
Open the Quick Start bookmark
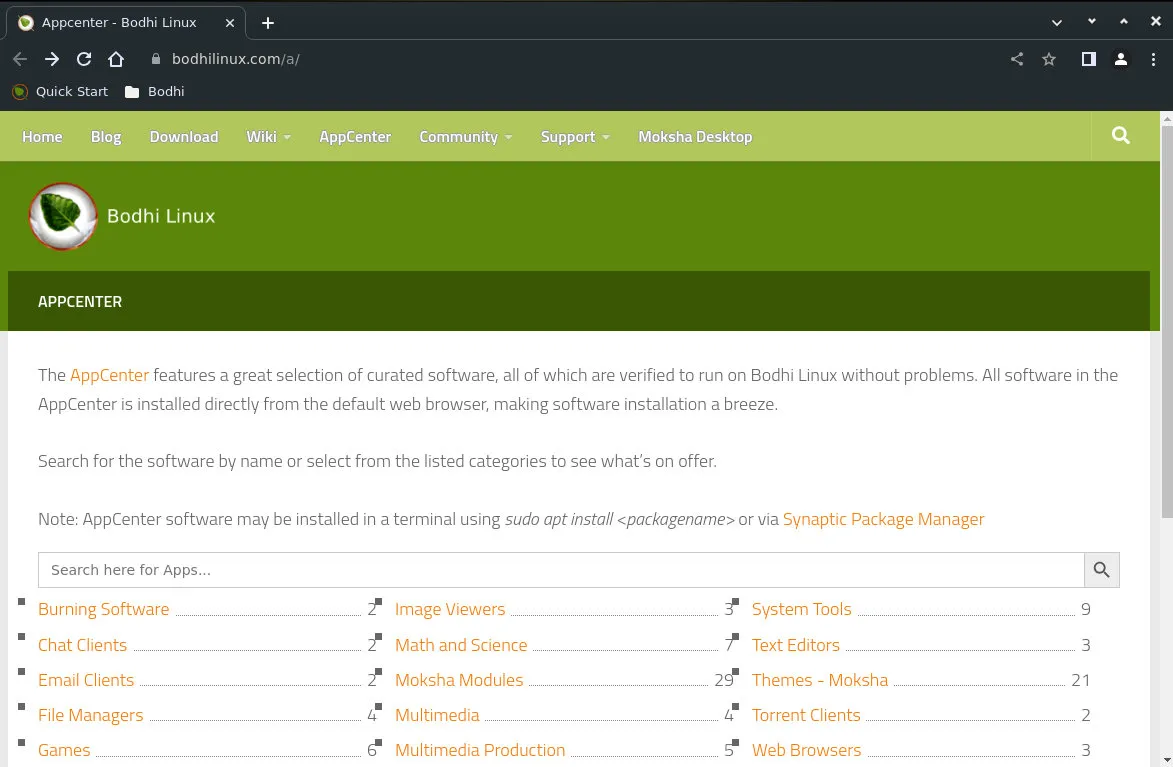pos(60,91)
